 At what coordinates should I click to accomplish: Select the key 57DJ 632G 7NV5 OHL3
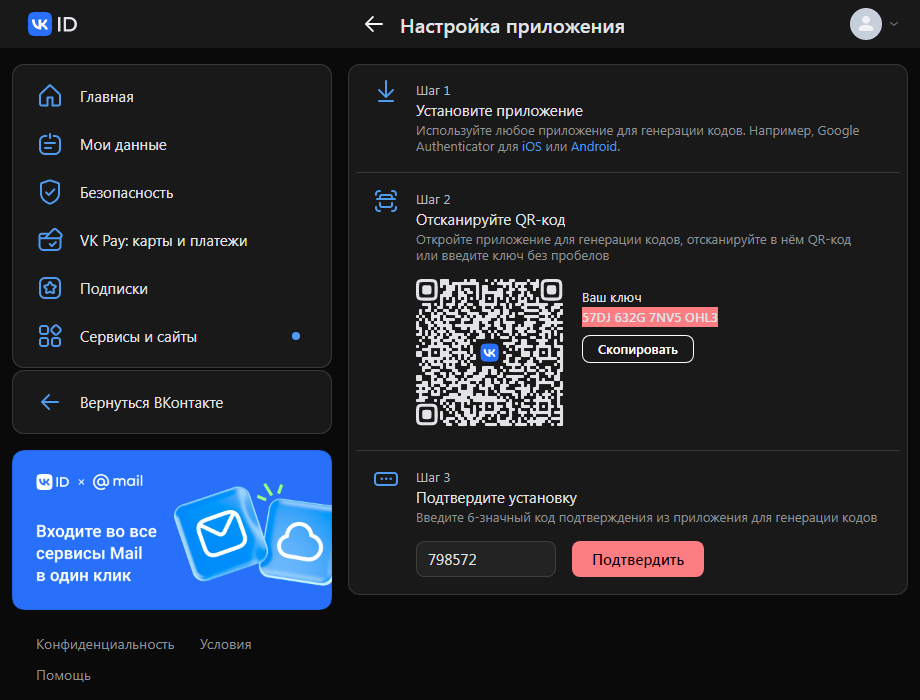650,317
